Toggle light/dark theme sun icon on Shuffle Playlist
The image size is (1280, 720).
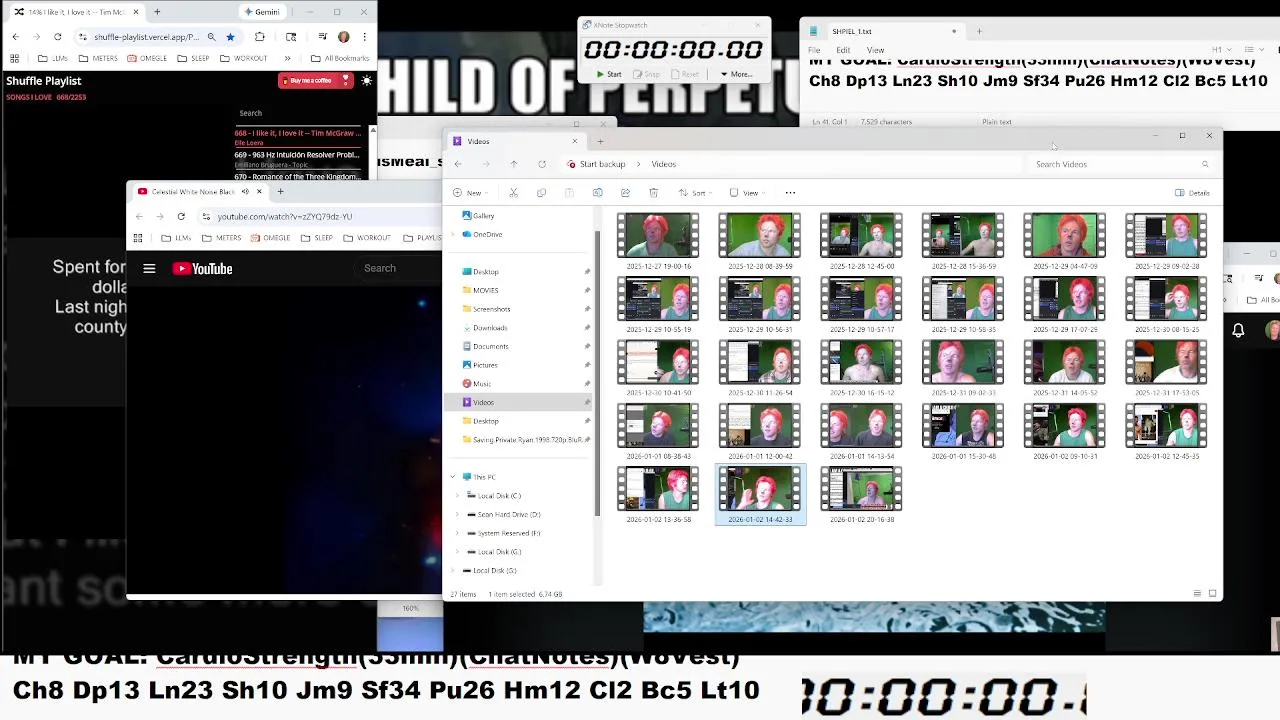367,80
